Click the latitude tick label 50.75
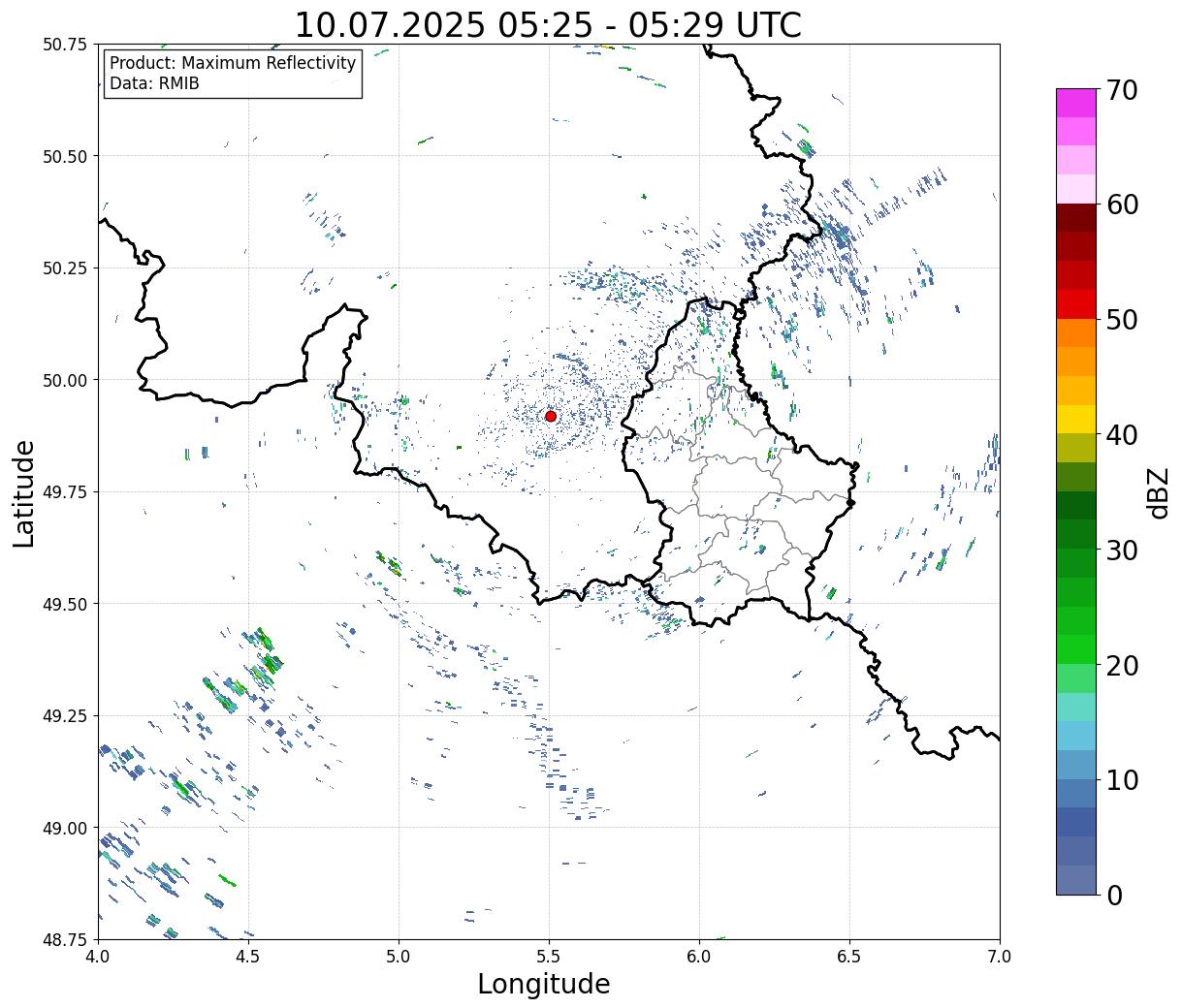This screenshot has width=1182, height=1008. [x=65, y=45]
